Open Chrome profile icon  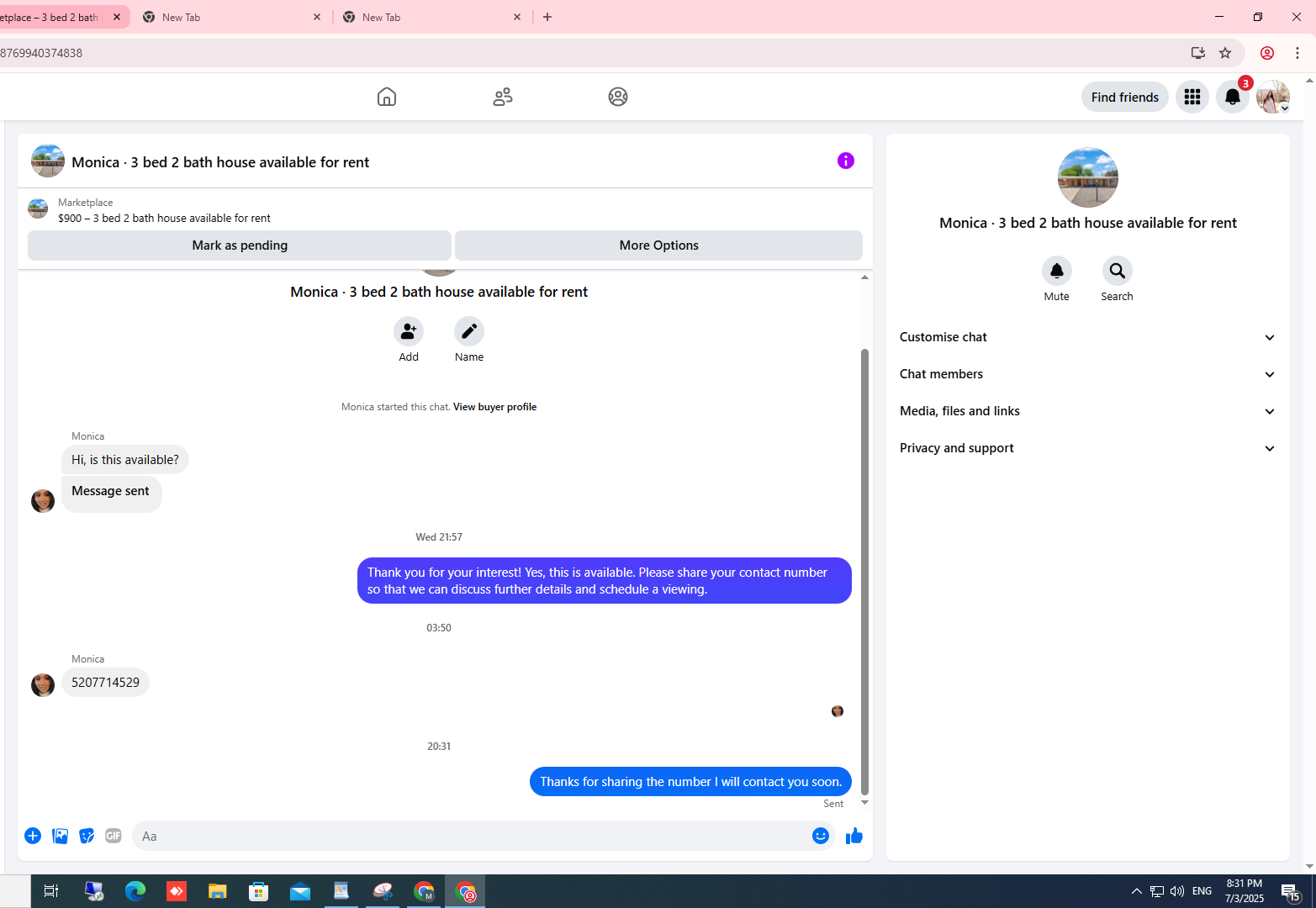1267,53
